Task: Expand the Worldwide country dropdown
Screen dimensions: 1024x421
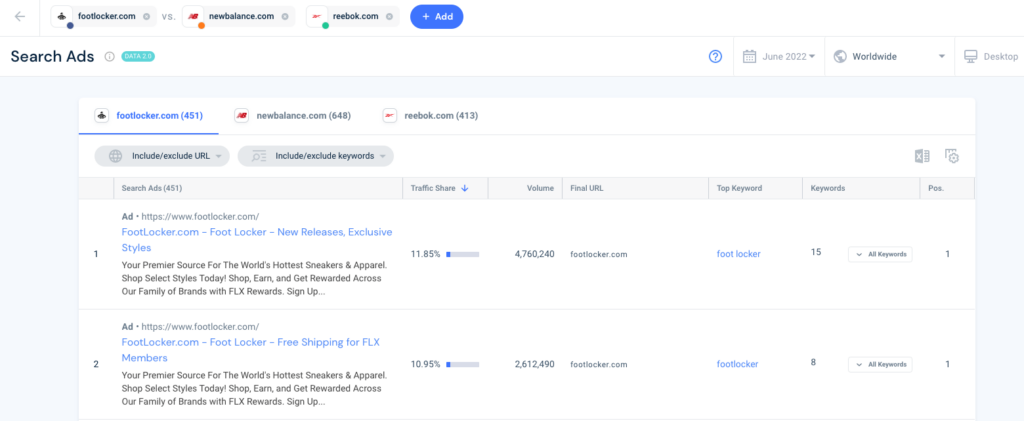Action: (x=889, y=57)
